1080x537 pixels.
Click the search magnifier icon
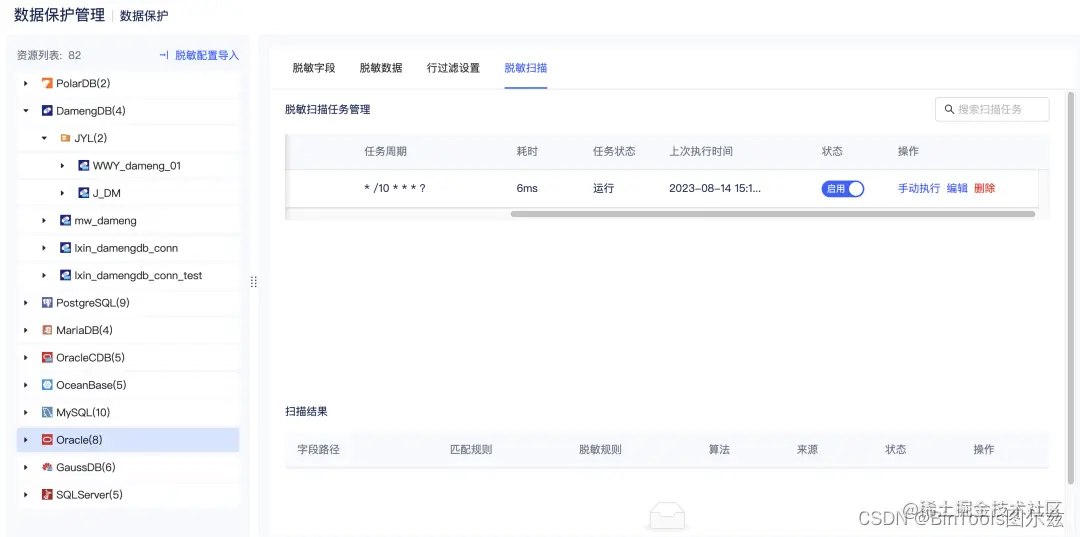click(x=949, y=109)
